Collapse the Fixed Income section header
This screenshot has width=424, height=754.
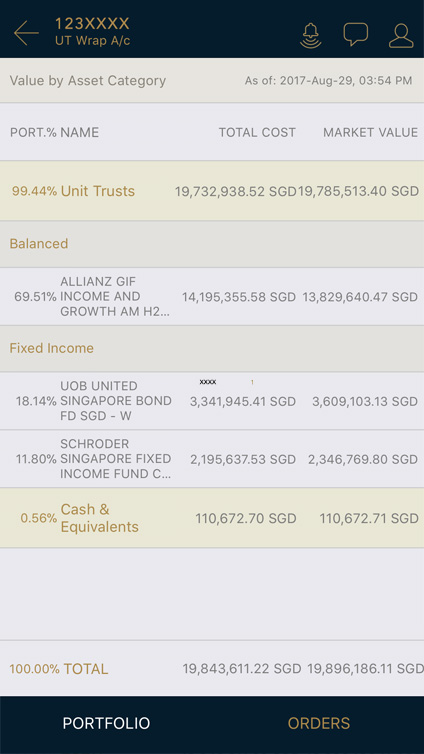click(212, 348)
